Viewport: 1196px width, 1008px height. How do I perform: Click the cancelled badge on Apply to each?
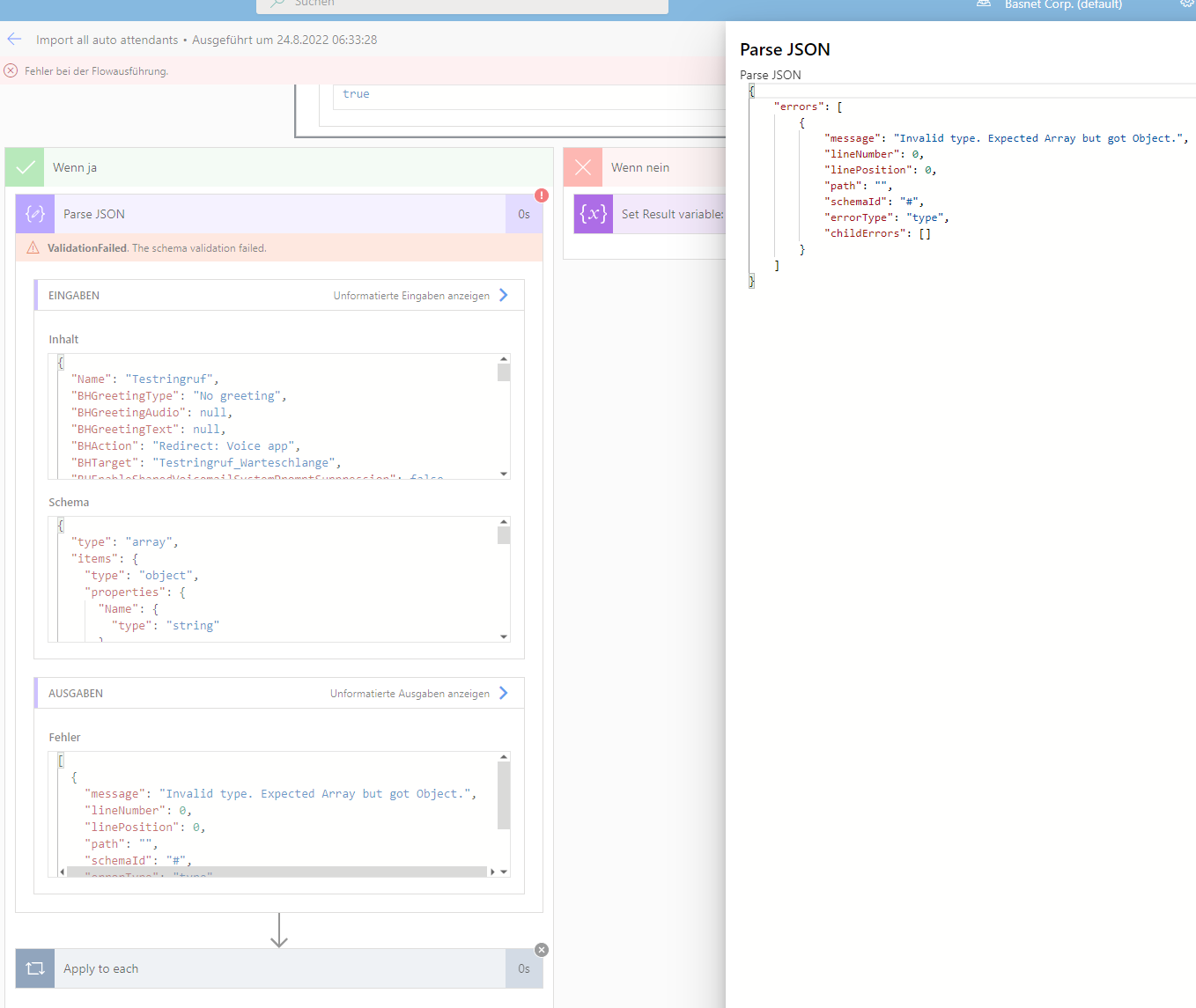click(542, 950)
